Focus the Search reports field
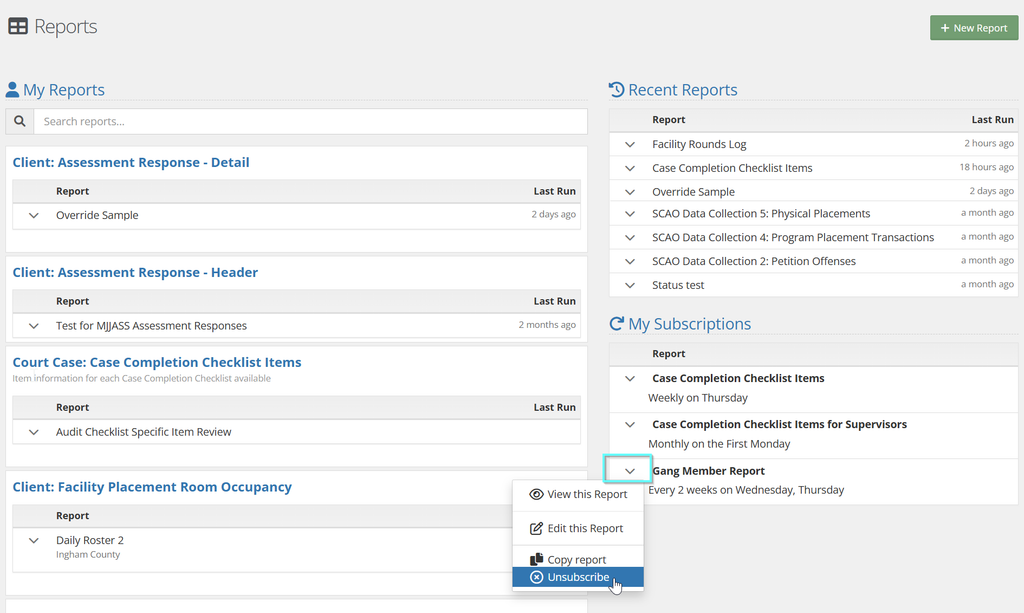This screenshot has width=1024, height=613. coord(310,121)
